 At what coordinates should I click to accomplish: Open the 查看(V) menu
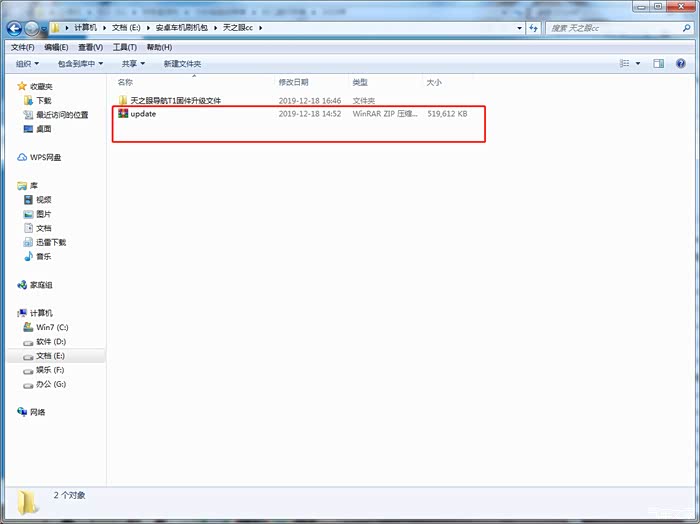90,47
